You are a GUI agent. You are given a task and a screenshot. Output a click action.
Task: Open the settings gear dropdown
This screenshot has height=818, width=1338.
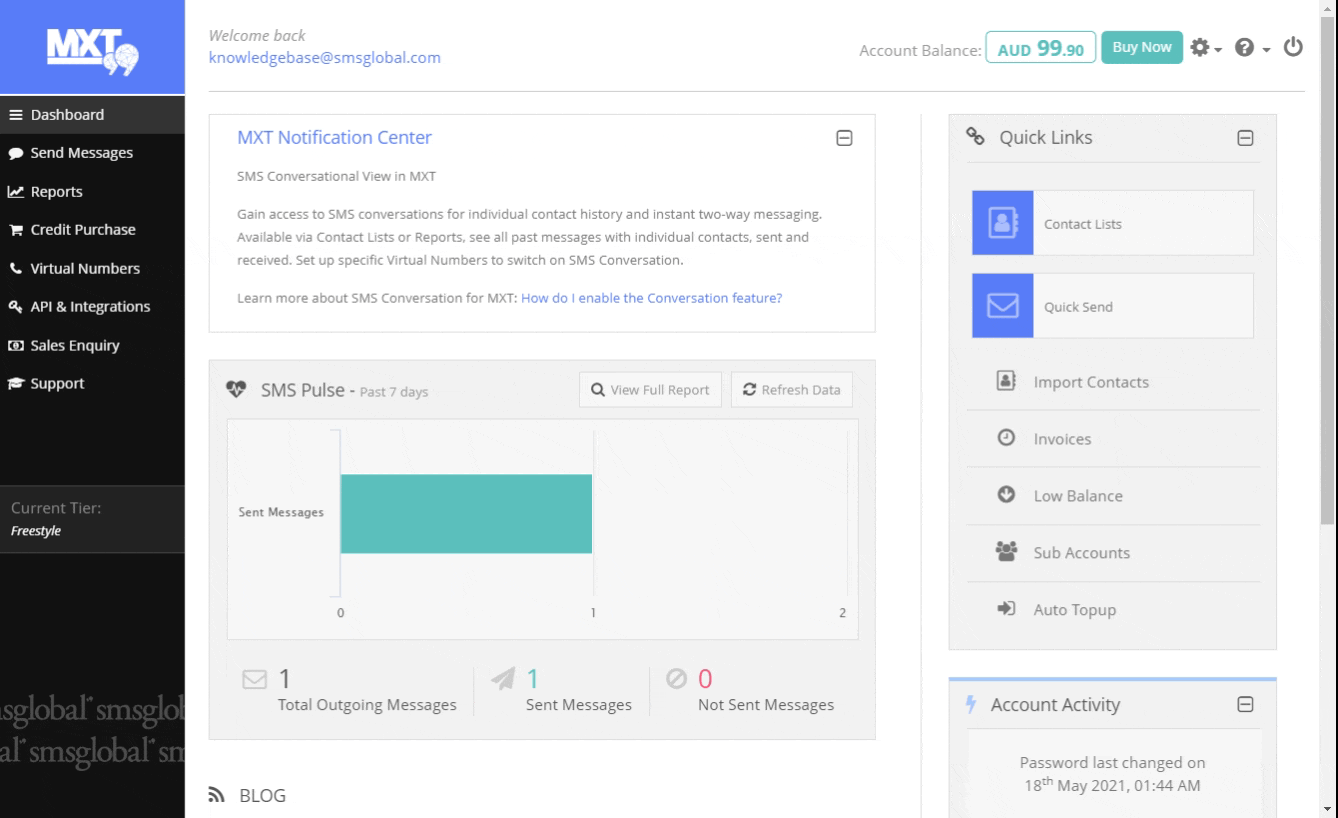[1203, 48]
